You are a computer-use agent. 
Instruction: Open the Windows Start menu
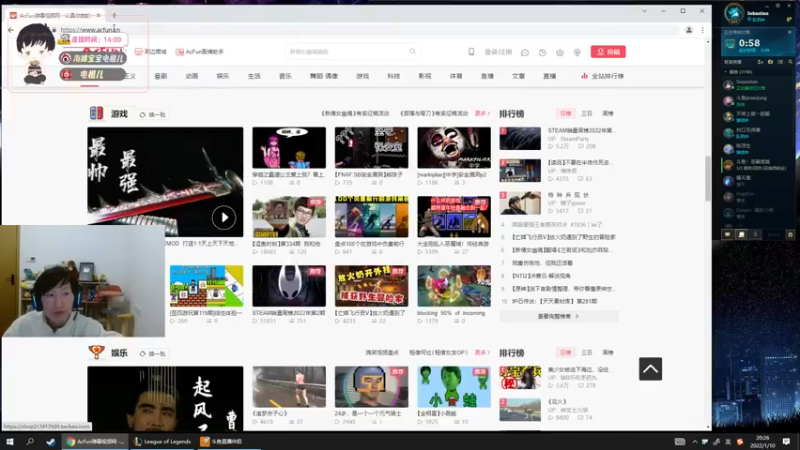10,441
